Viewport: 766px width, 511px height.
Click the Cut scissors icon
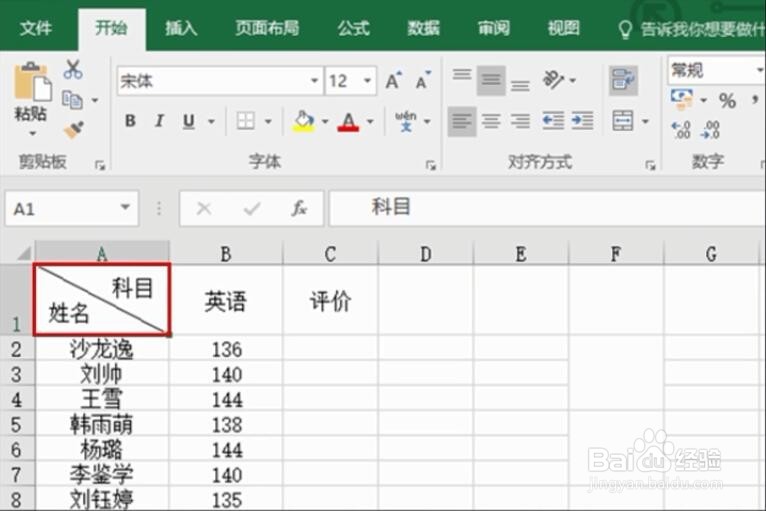(73, 69)
